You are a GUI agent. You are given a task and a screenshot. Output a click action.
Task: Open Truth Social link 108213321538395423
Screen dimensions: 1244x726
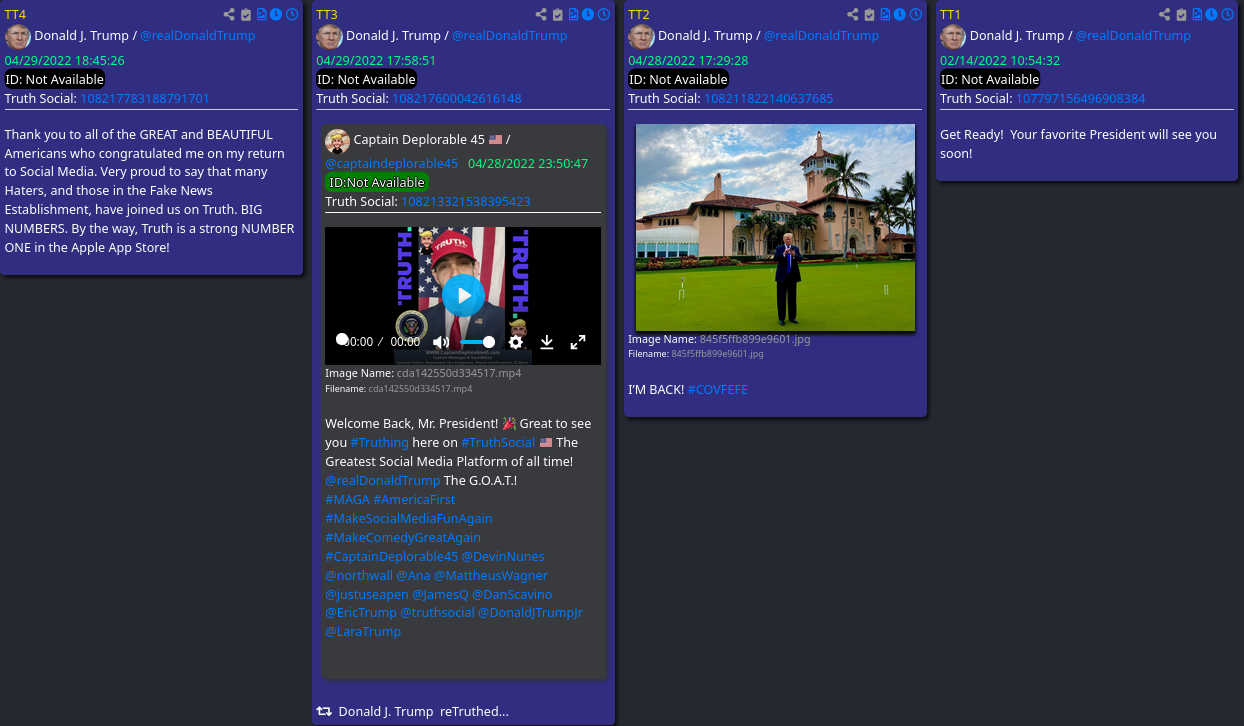[466, 202]
